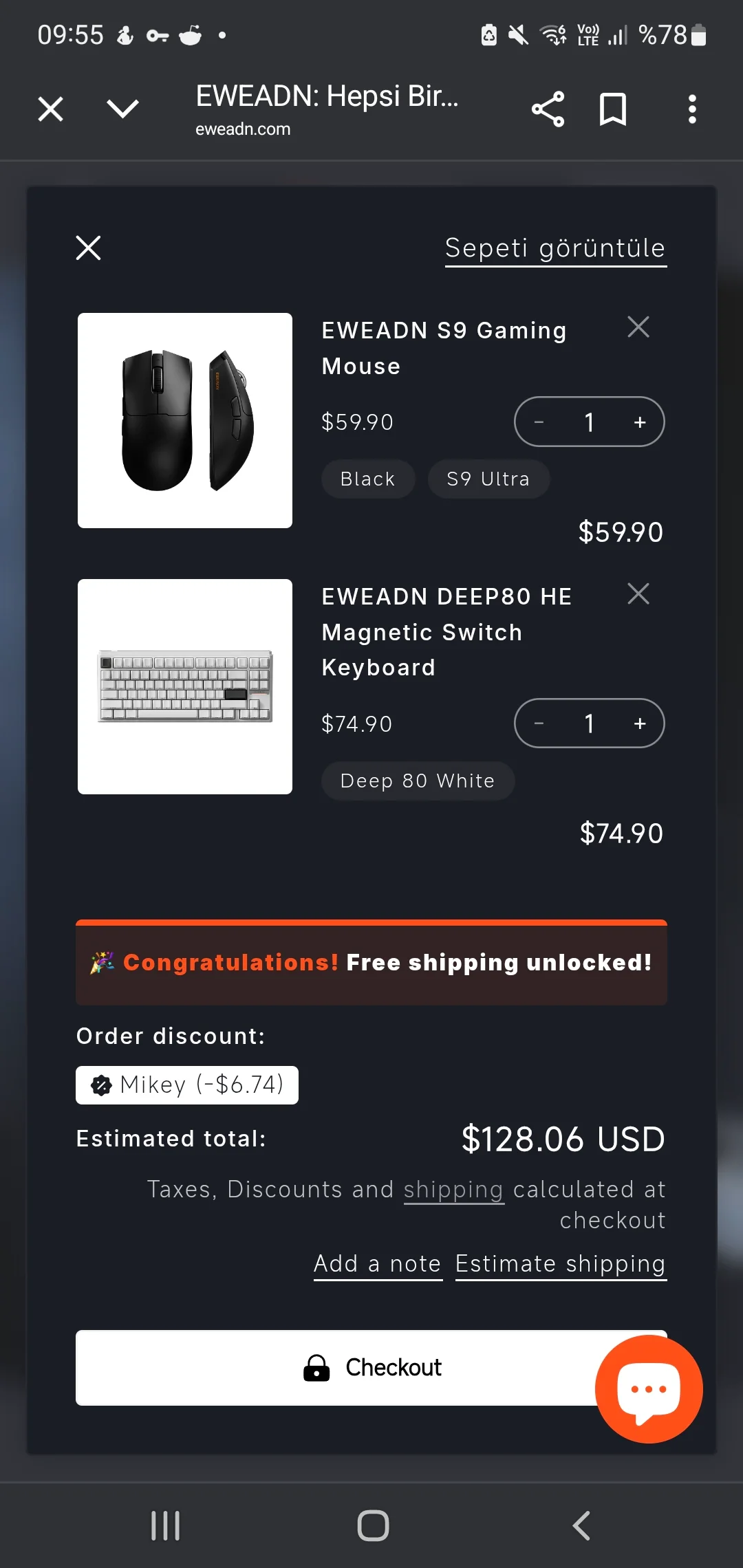Screen dimensions: 743x1568
Task: Tap the share icon in the toolbar
Action: coord(548,109)
